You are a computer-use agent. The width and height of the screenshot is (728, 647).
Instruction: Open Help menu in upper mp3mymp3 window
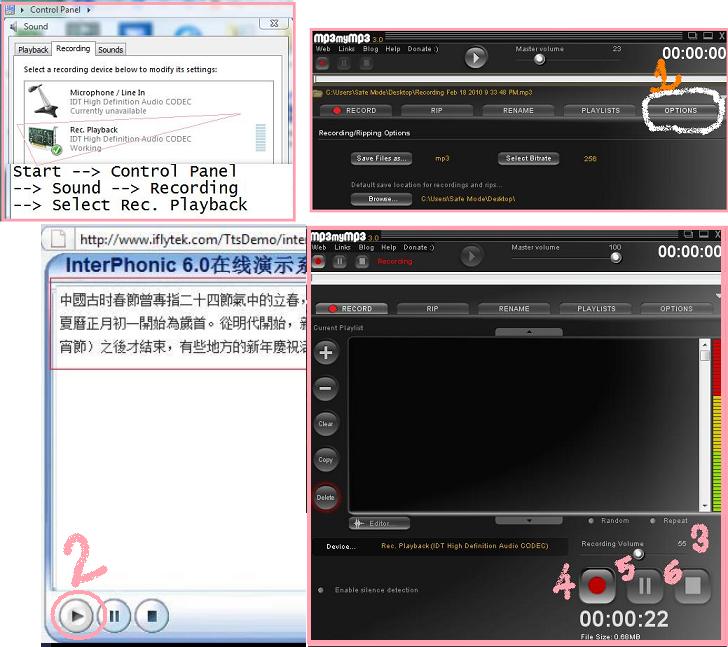(393, 49)
